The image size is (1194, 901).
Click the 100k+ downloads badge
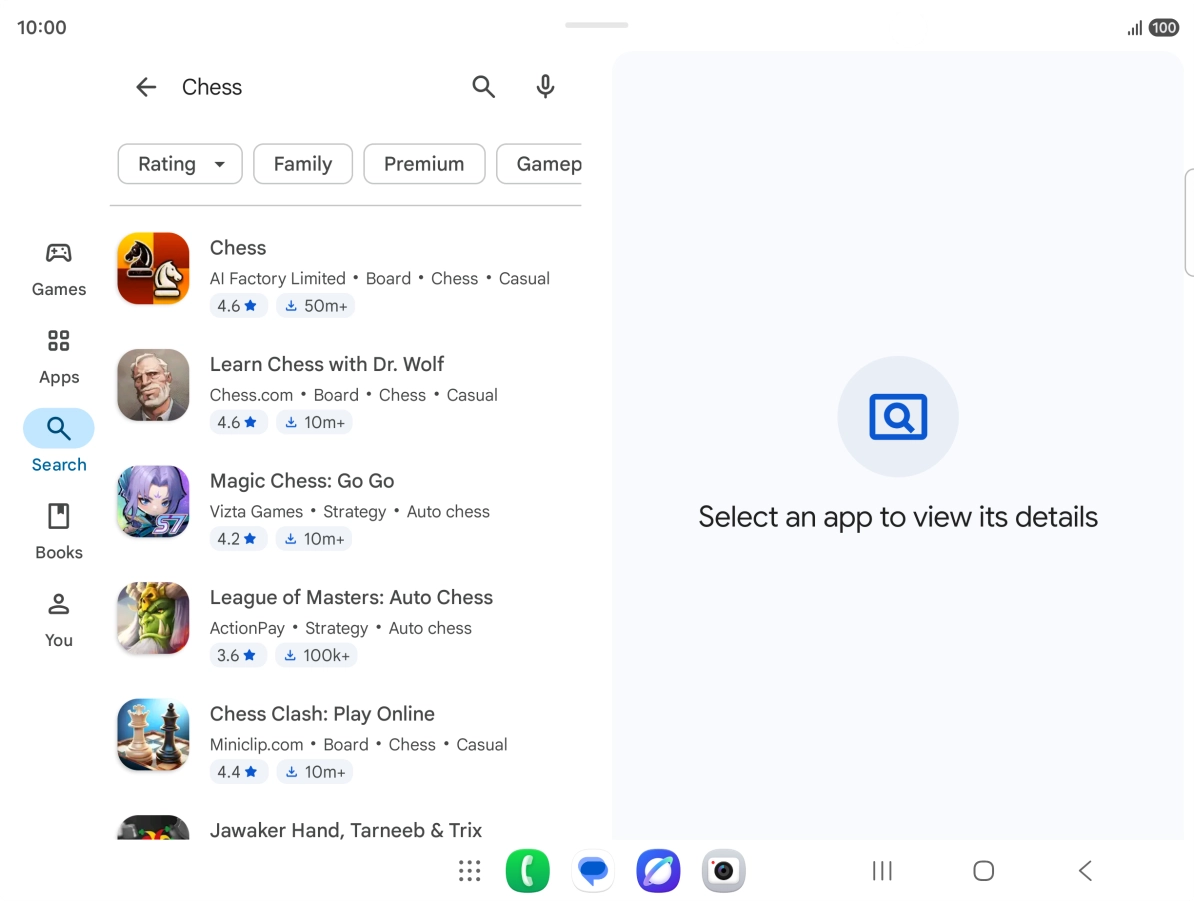coord(317,655)
